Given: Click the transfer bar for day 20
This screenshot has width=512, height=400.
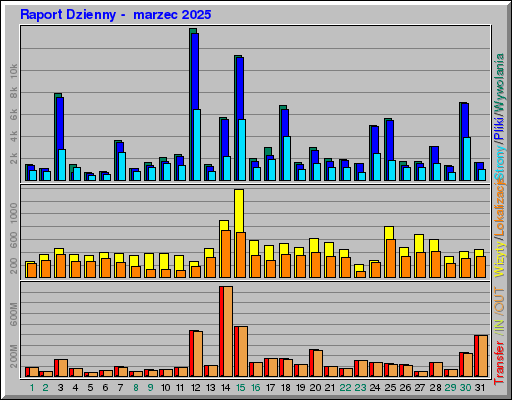Looking at the screenshot, I should (x=316, y=363).
